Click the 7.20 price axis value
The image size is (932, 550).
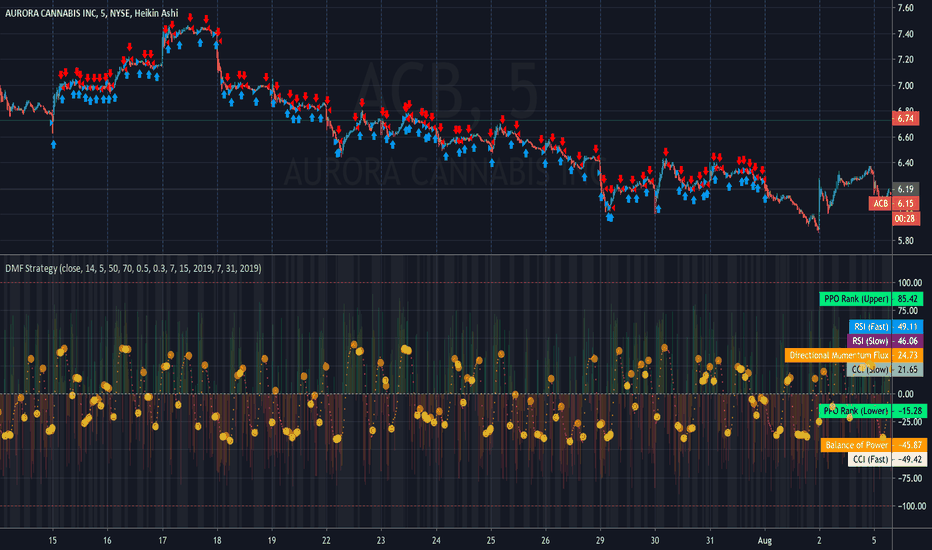pyautogui.click(x=905, y=59)
